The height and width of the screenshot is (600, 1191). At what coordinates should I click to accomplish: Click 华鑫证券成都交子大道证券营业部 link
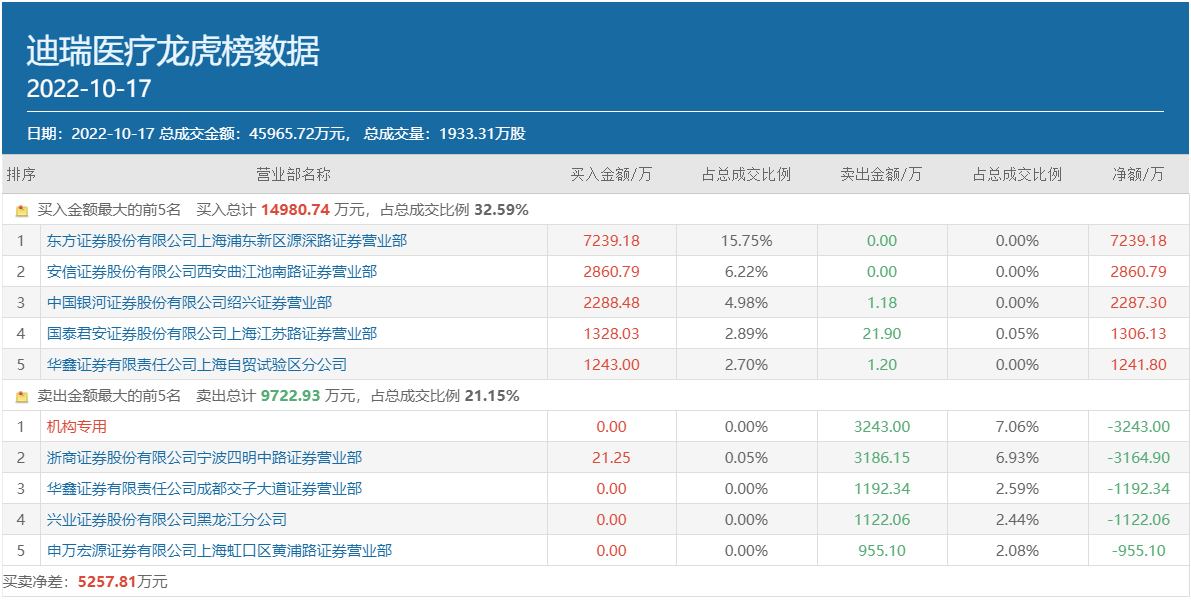[x=204, y=489]
